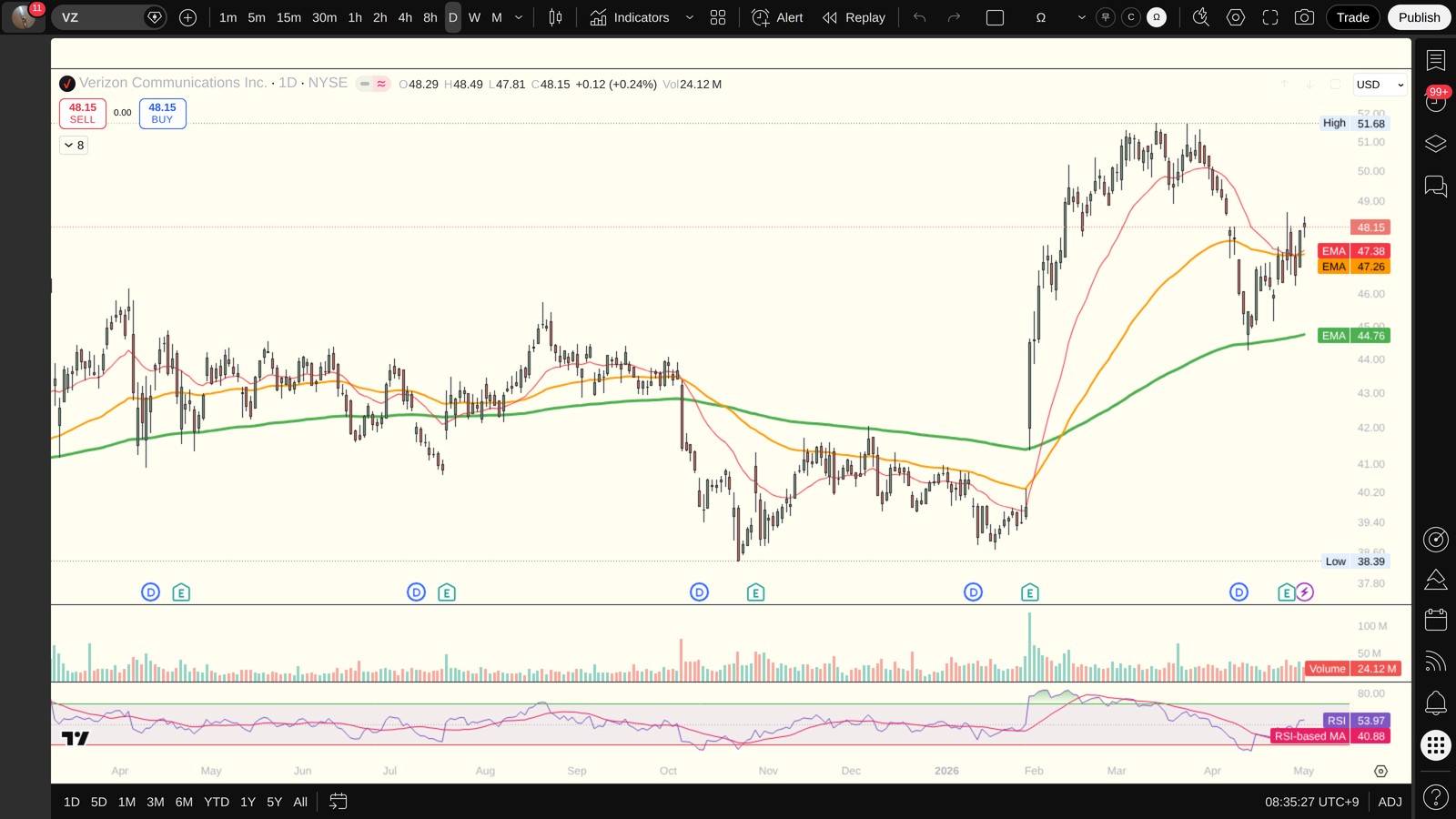Image resolution: width=1456 pixels, height=819 pixels.
Task: Switch to the weekly W timeframe
Action: pos(474,17)
